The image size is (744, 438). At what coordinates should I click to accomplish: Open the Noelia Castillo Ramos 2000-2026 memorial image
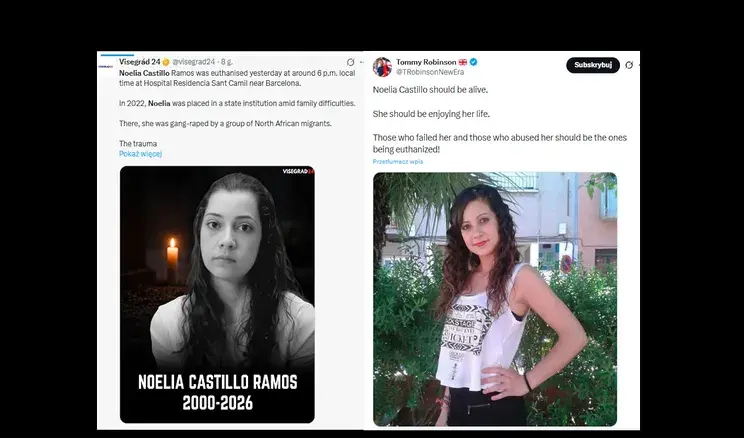coord(217,294)
